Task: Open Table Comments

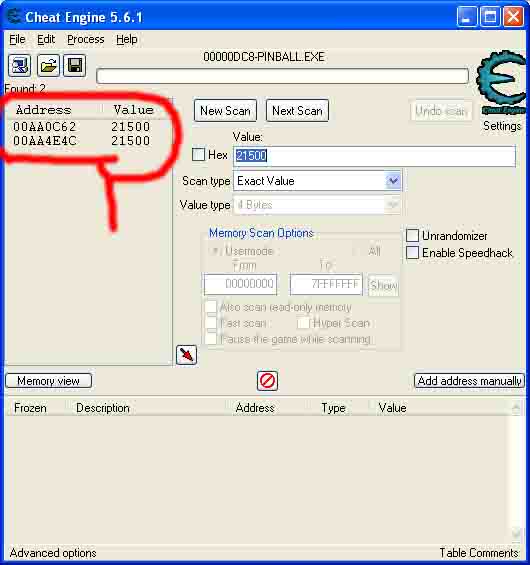Action: pos(479,553)
